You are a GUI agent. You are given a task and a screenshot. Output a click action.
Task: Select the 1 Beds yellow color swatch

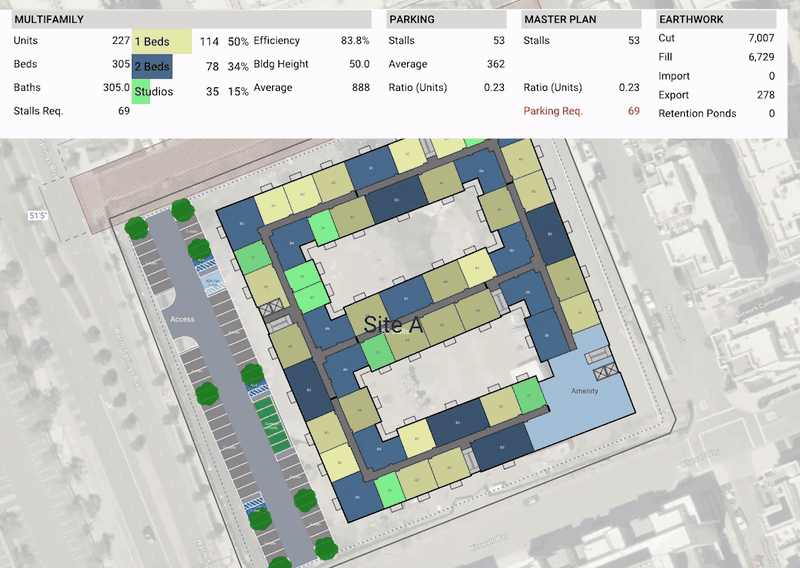(162, 41)
